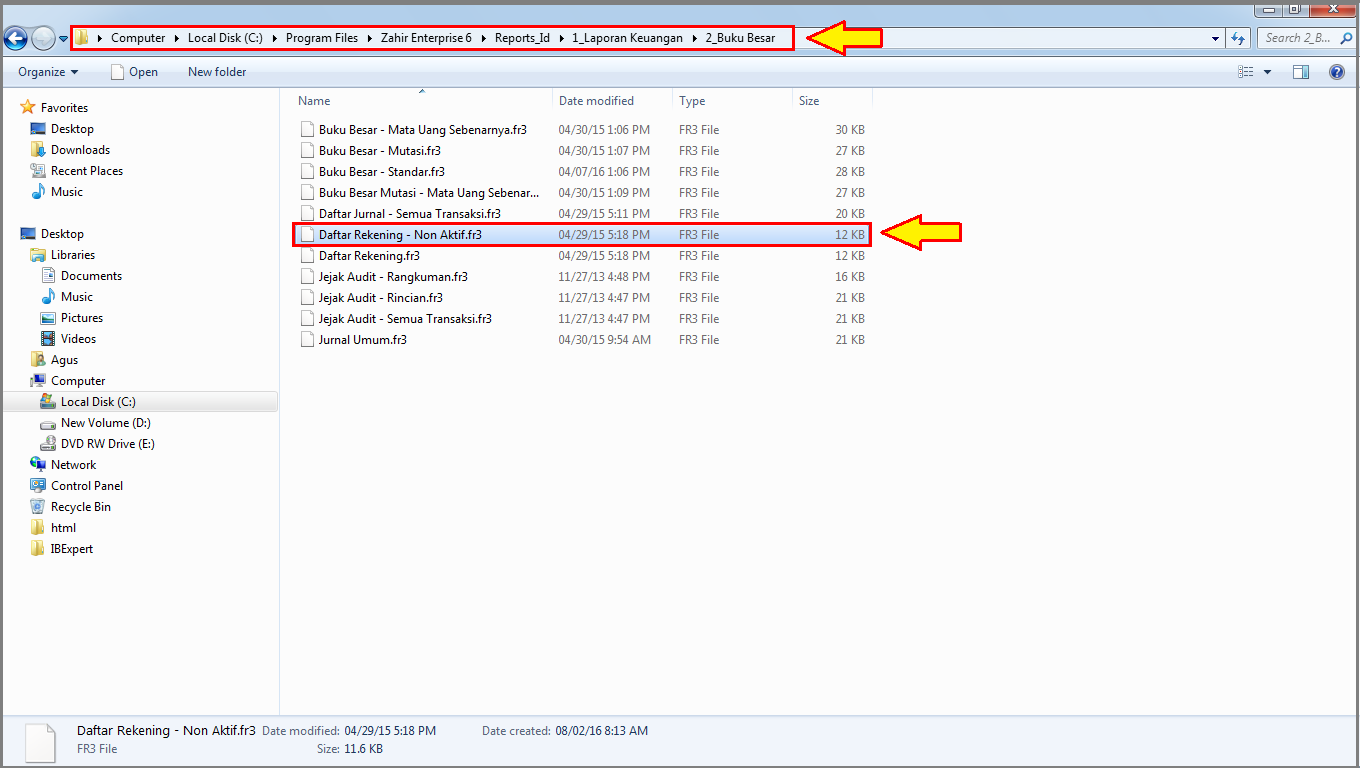This screenshot has height=768, width=1360.
Task: Open the html folder in tree
Action: (63, 528)
